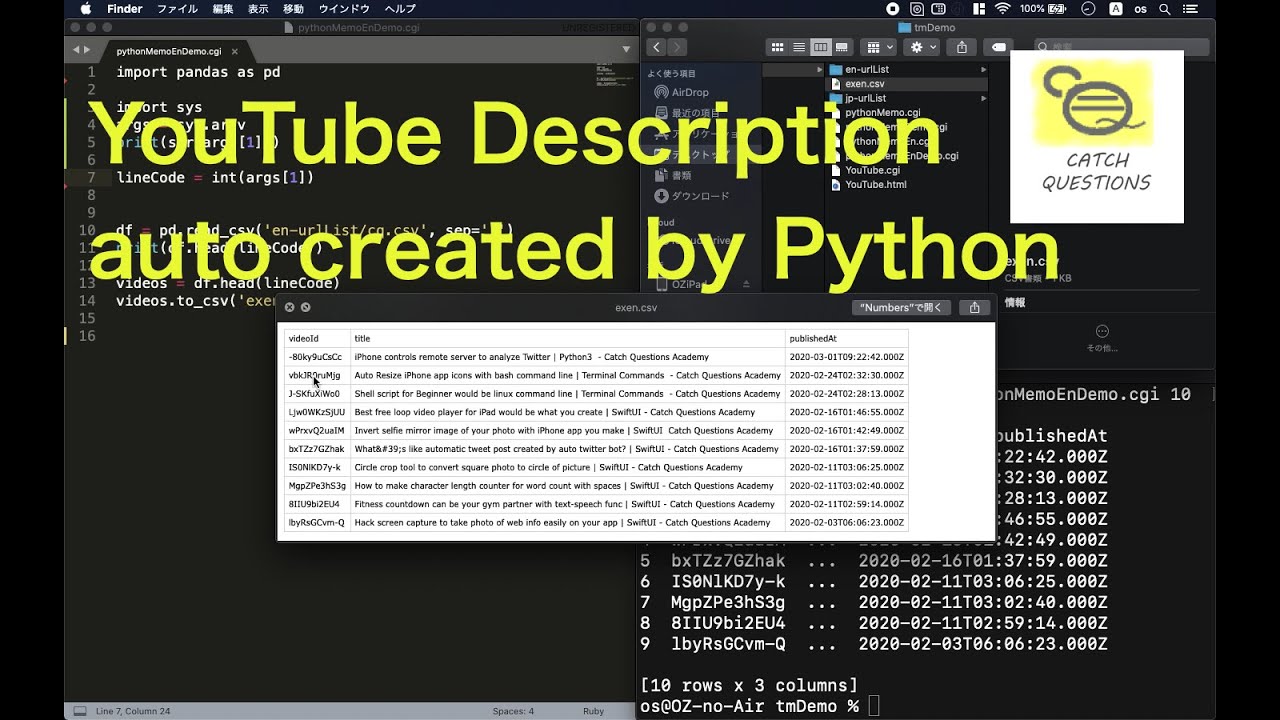Click the Finder search field

tap(1122, 47)
